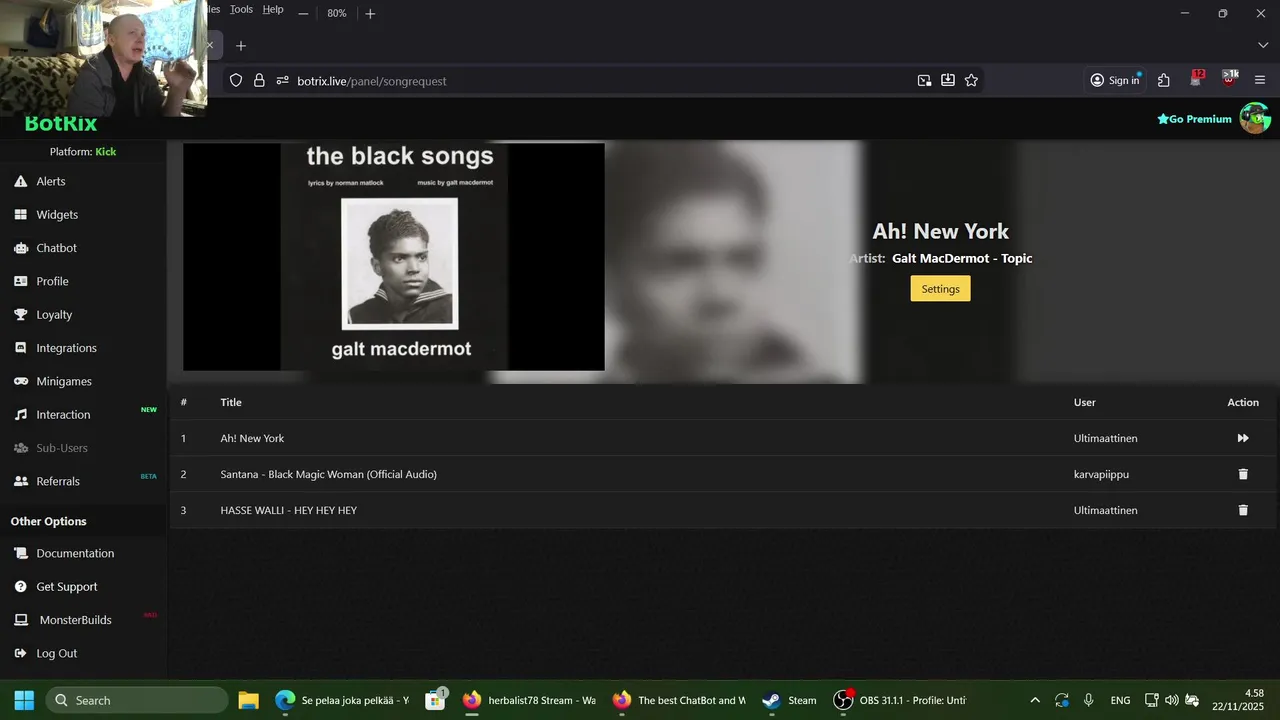Viewport: 1280px width, 720px height.
Task: Click the shield tracking protection icon
Action: coord(236,80)
